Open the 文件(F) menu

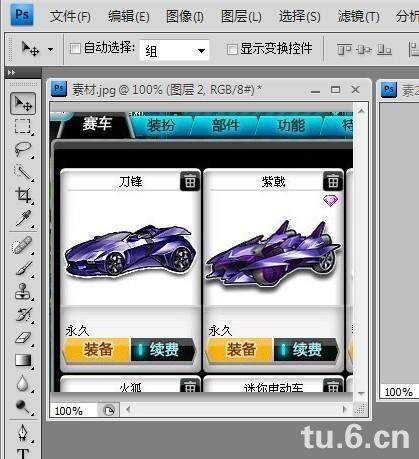coord(70,16)
